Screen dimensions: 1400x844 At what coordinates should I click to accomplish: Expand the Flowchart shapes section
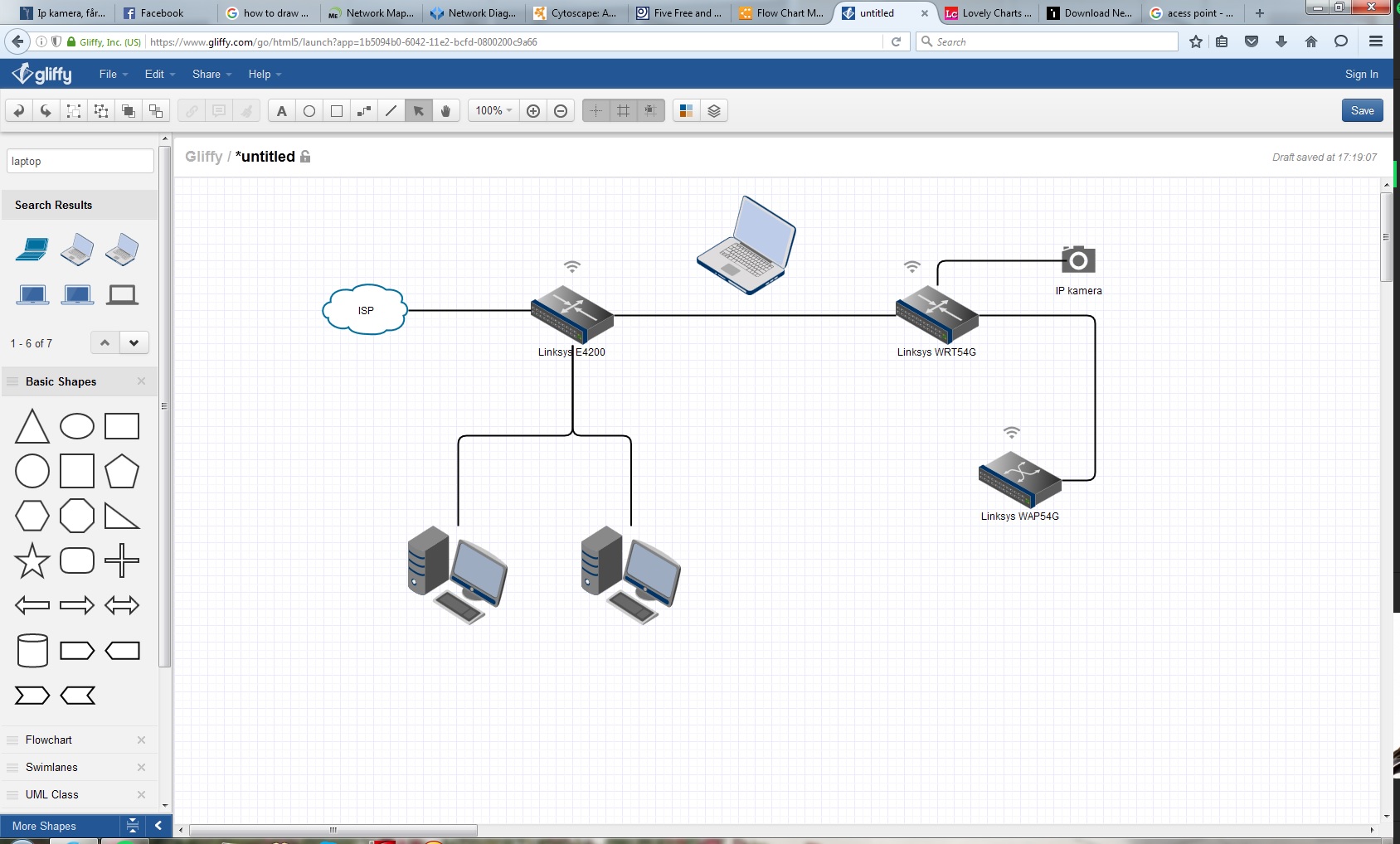pyautogui.click(x=48, y=740)
